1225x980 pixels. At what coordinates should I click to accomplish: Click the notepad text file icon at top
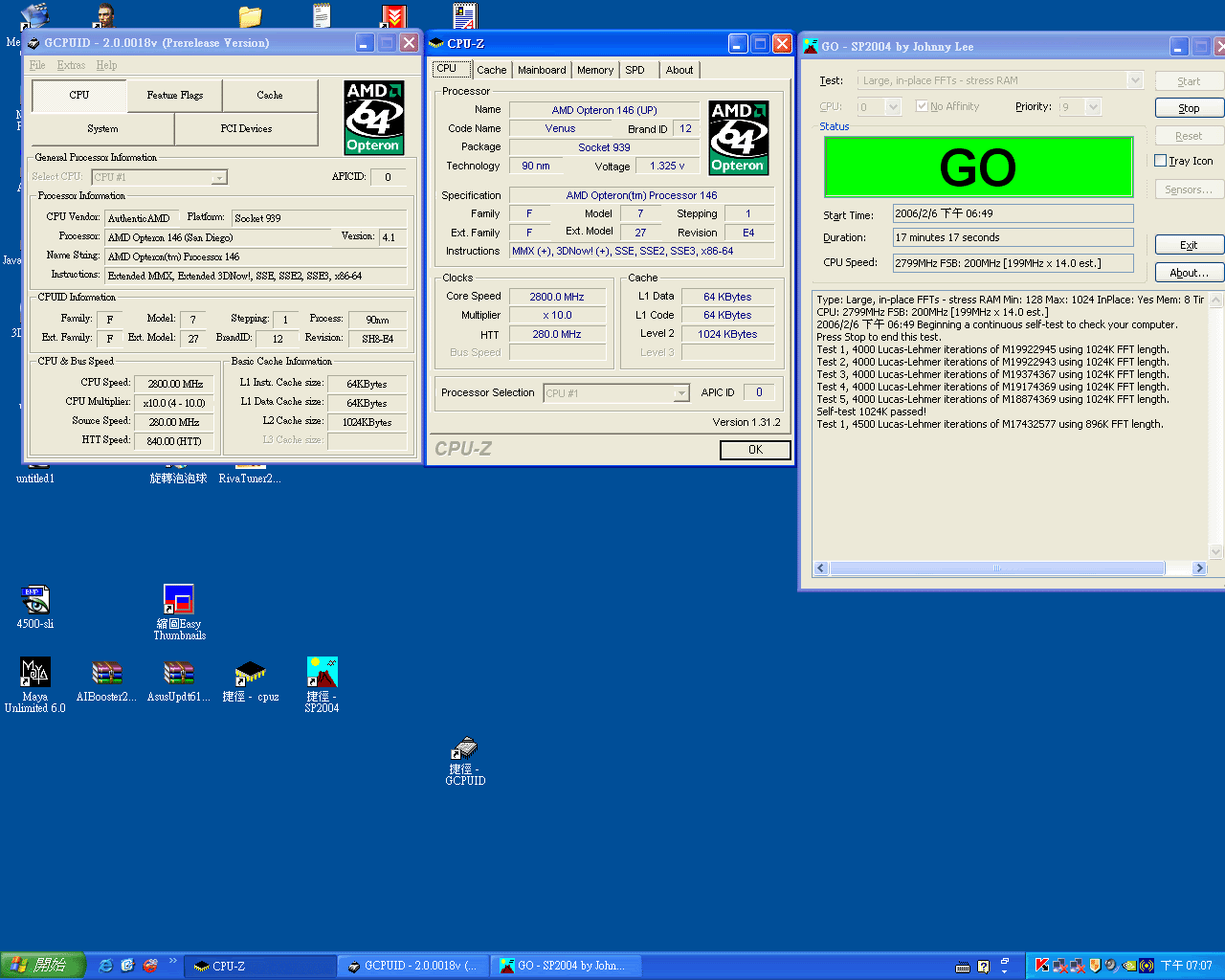[322, 15]
